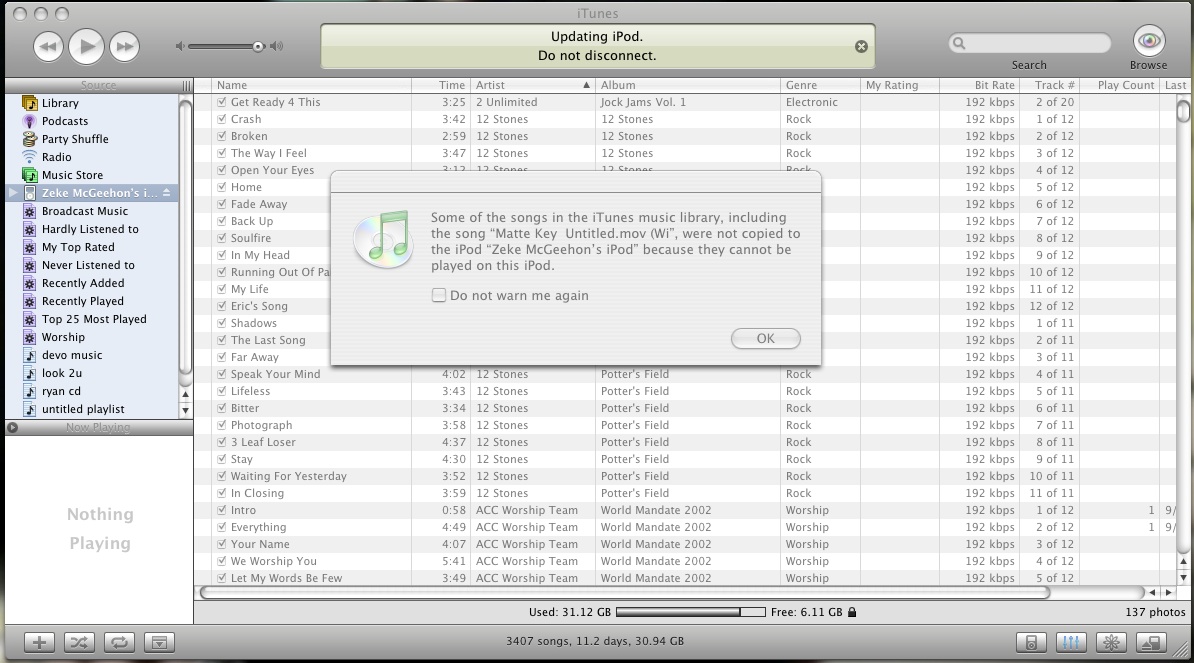Click OK in the warning dialog
This screenshot has height=663, width=1194.
pyautogui.click(x=765, y=339)
